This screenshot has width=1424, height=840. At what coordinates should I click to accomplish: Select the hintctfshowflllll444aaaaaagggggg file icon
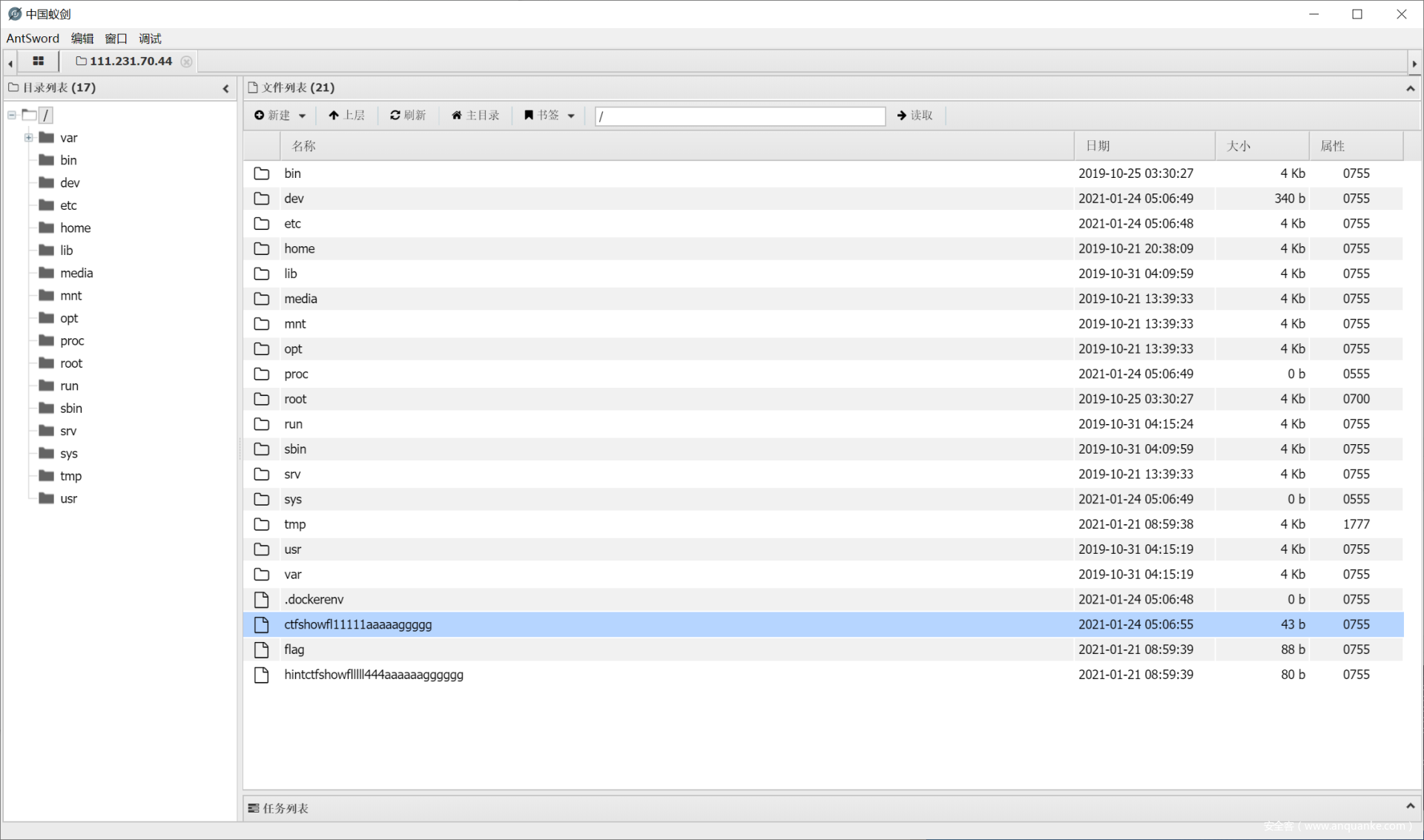coord(261,675)
